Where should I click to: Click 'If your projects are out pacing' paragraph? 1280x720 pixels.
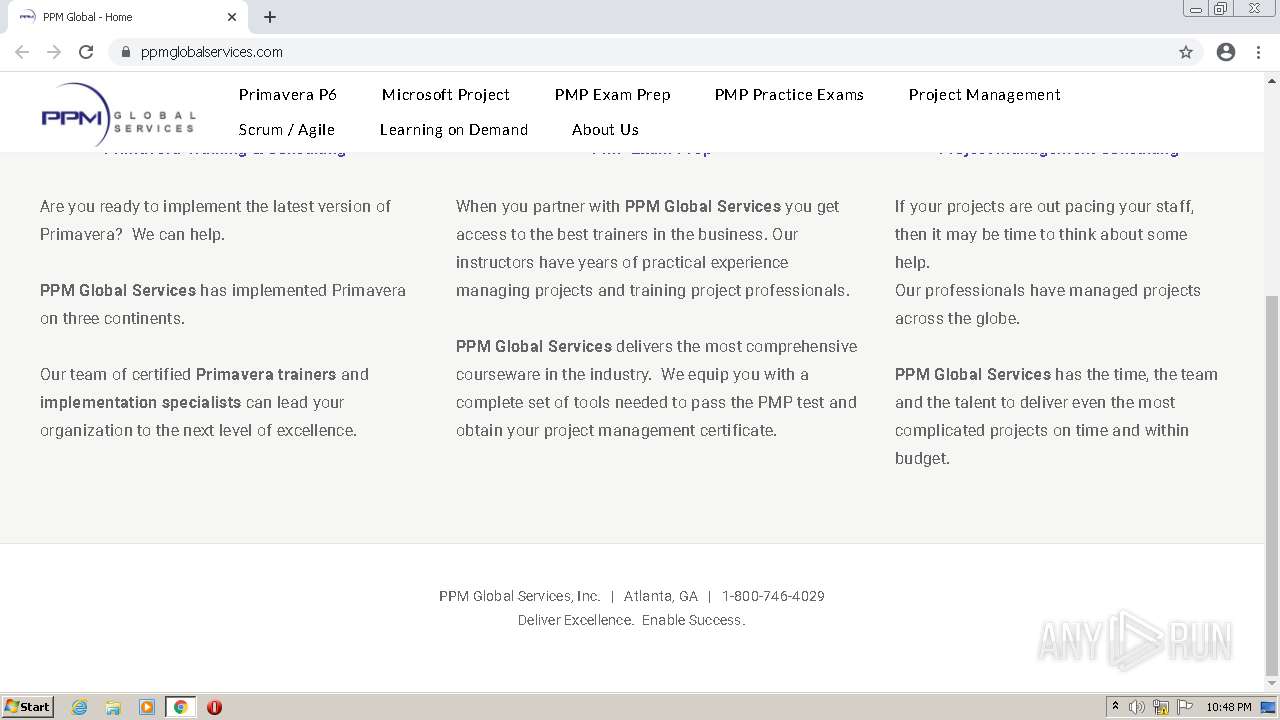pyautogui.click(x=1044, y=234)
